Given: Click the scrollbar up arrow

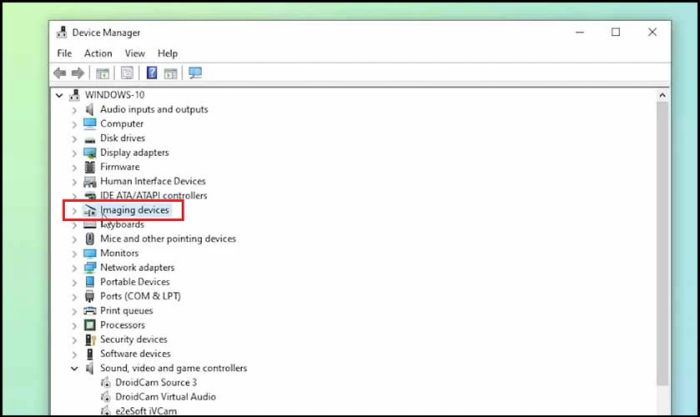Looking at the screenshot, I should [662, 95].
